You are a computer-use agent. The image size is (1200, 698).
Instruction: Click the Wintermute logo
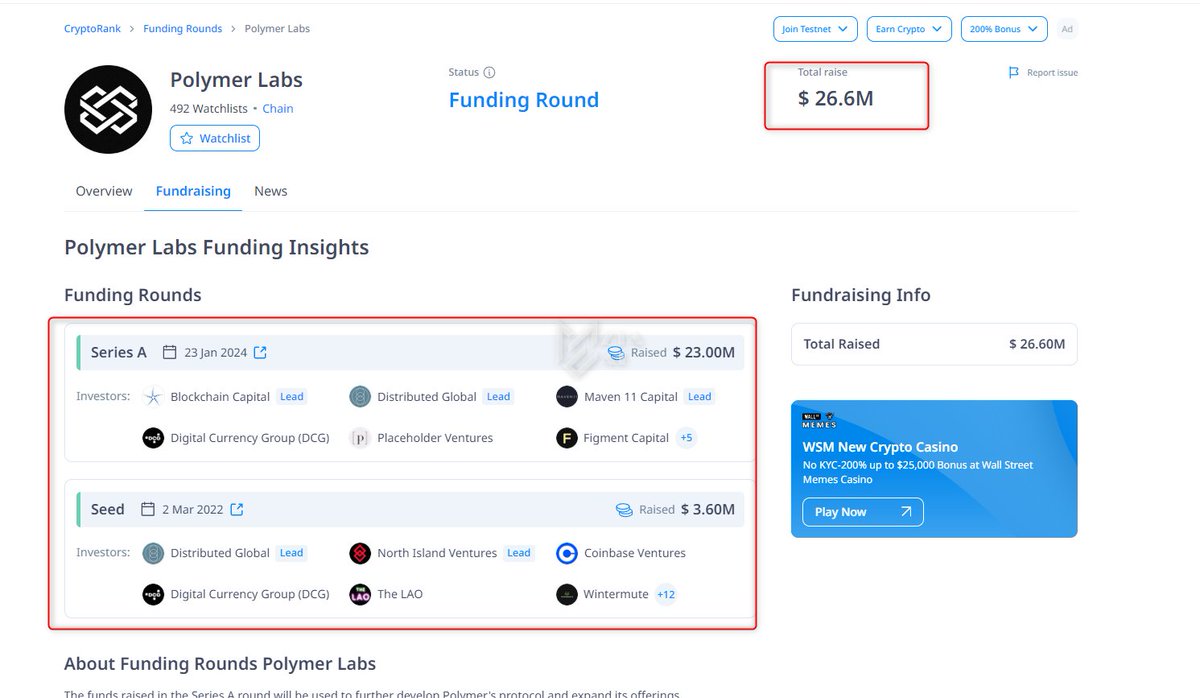click(x=567, y=594)
